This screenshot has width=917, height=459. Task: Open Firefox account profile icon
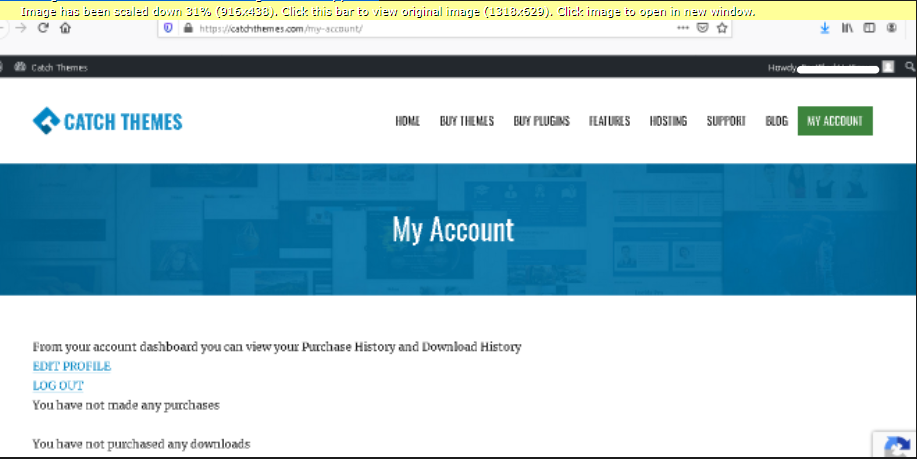(x=891, y=28)
